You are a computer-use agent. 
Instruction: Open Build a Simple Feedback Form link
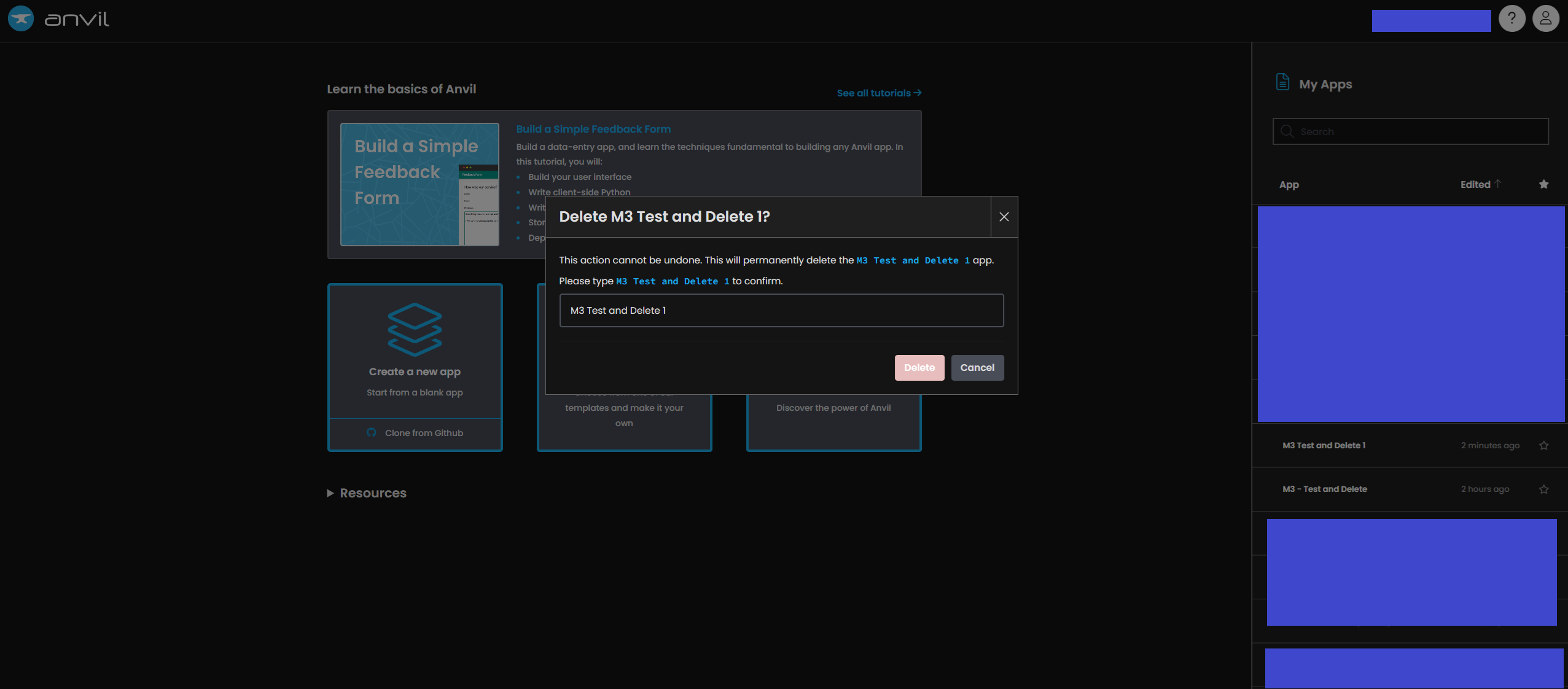(593, 129)
